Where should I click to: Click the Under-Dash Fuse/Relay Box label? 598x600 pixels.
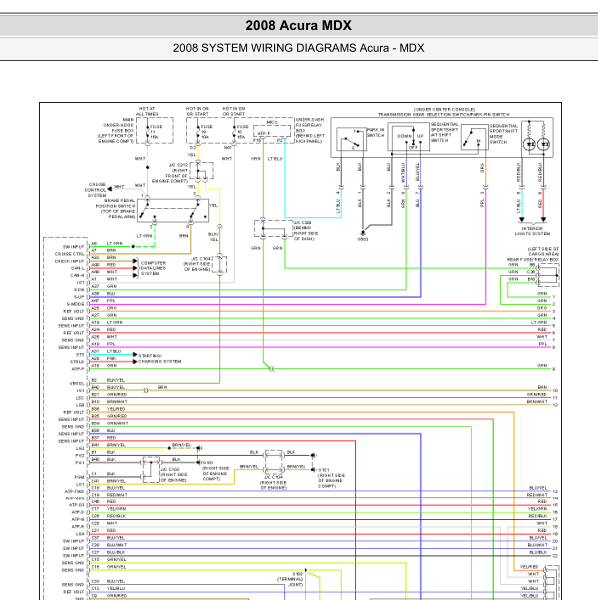tap(310, 130)
